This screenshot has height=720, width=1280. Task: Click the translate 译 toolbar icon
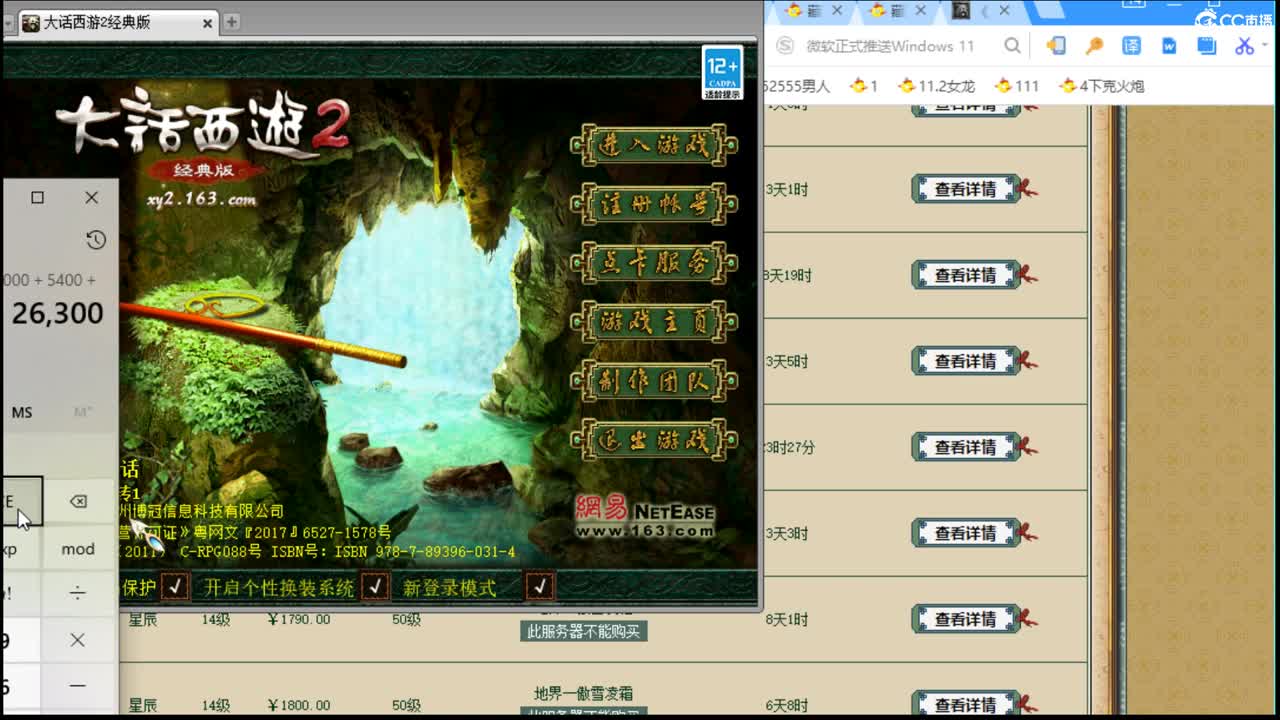click(x=1131, y=46)
